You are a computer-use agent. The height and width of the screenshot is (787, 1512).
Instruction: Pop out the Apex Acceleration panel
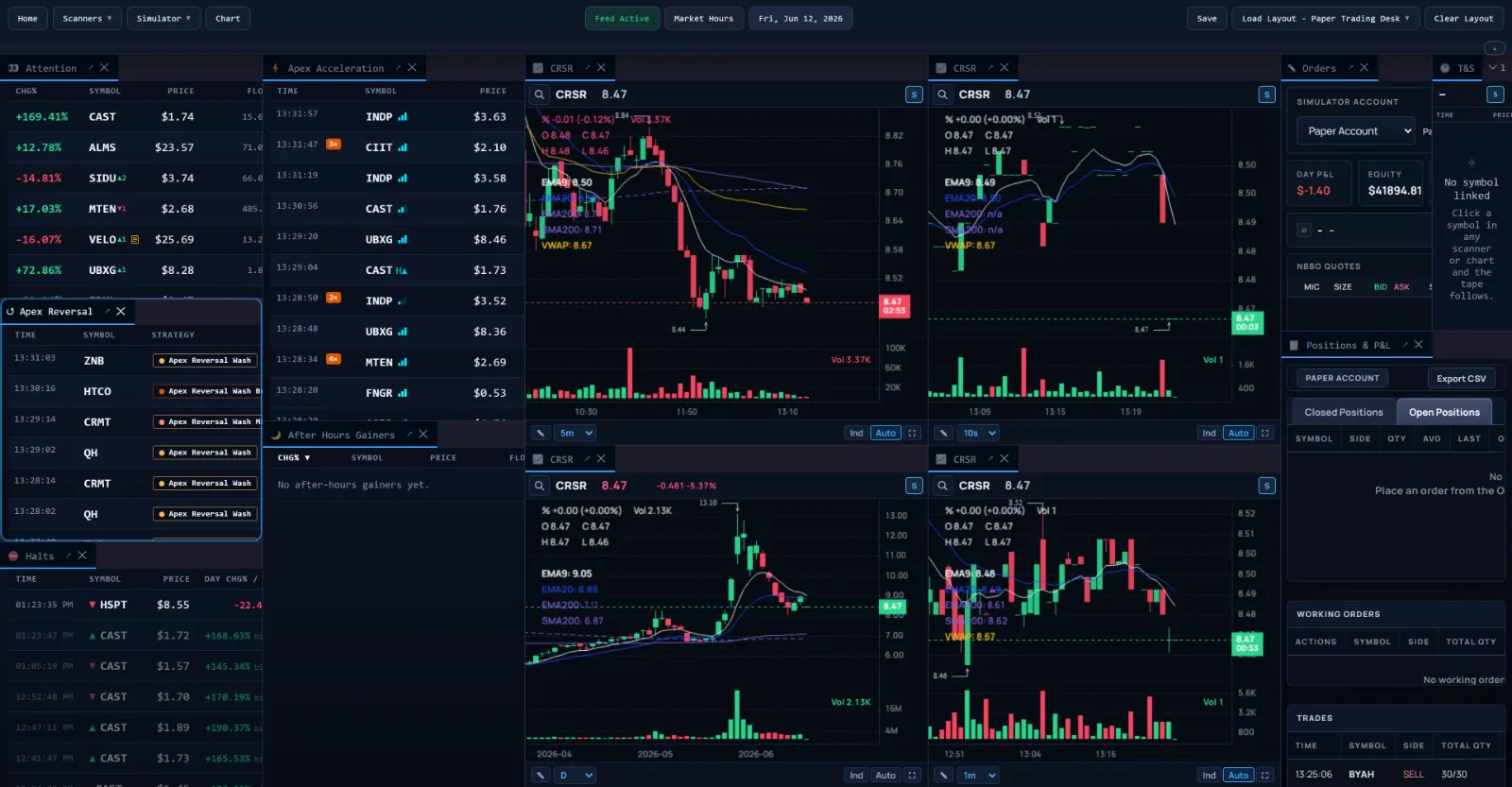pos(399,68)
